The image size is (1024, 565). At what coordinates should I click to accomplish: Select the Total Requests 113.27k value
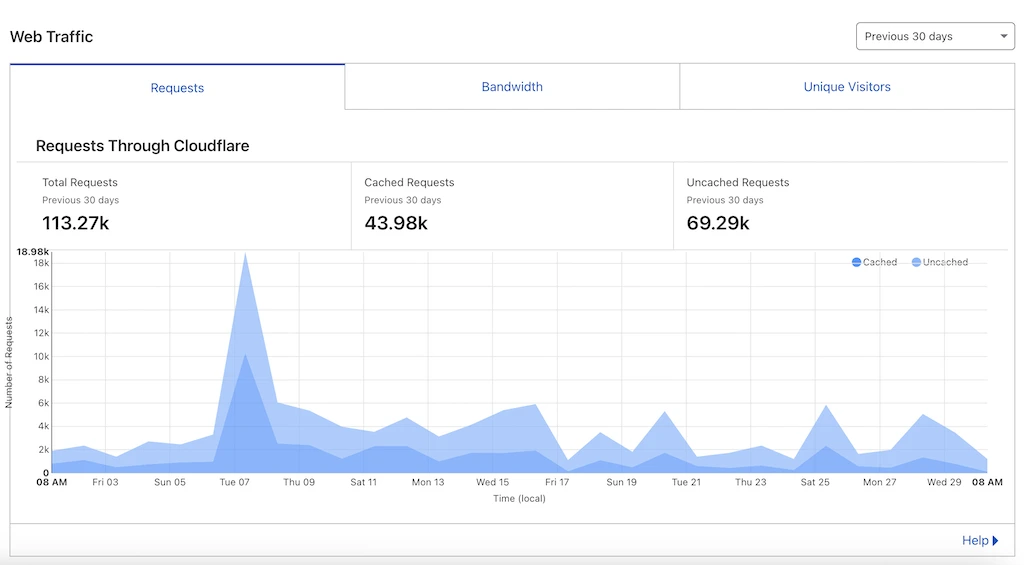(x=75, y=223)
